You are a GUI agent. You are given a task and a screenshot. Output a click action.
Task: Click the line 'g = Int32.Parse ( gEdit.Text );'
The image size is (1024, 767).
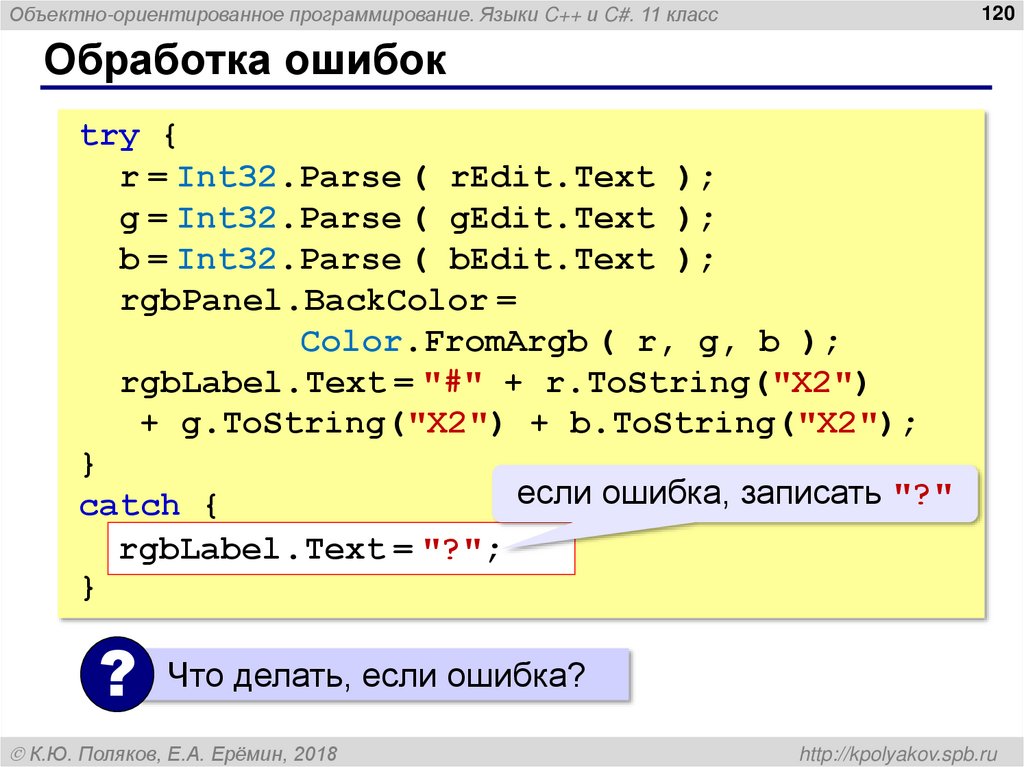(417, 218)
